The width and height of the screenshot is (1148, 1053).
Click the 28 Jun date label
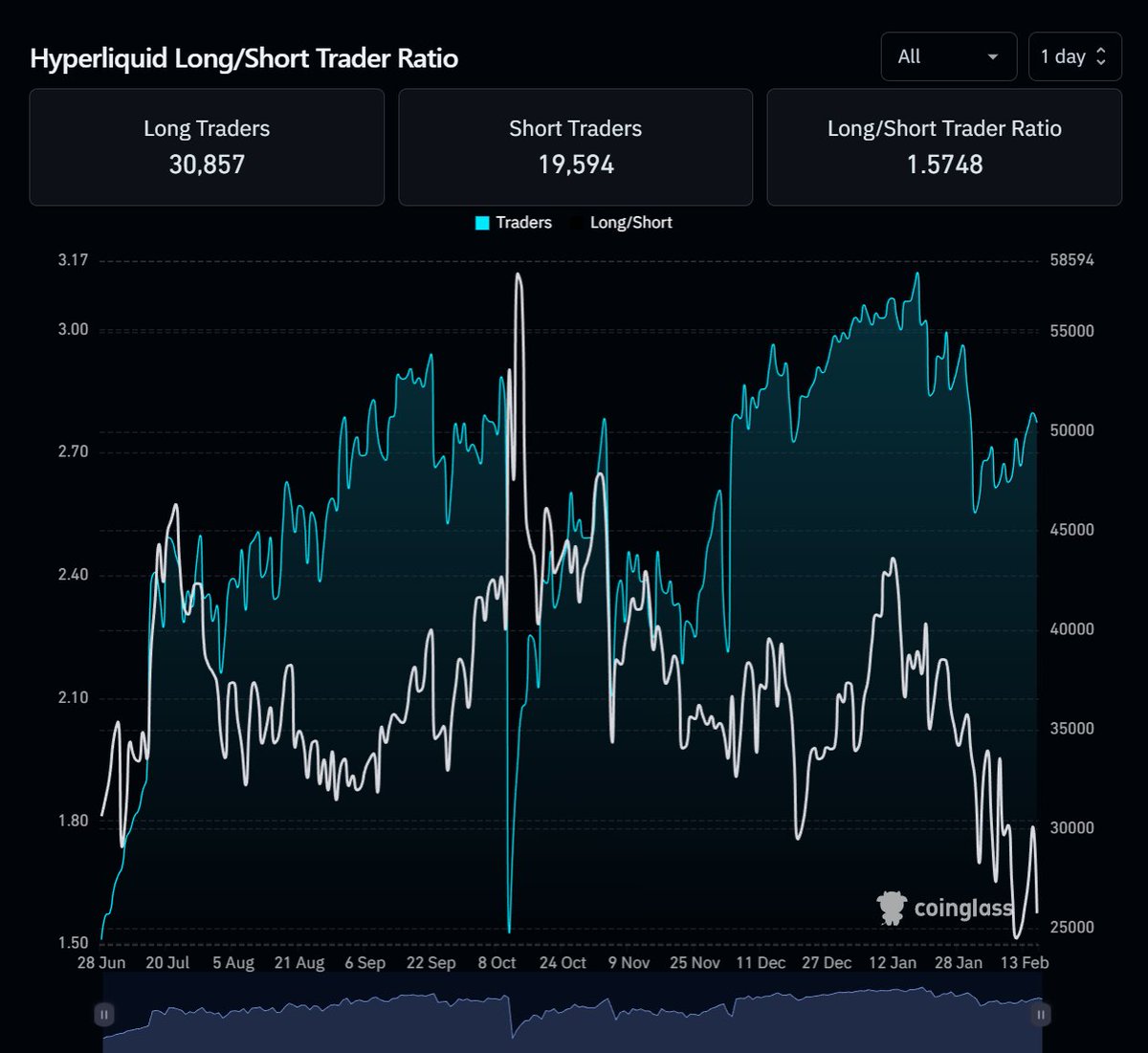tap(101, 962)
